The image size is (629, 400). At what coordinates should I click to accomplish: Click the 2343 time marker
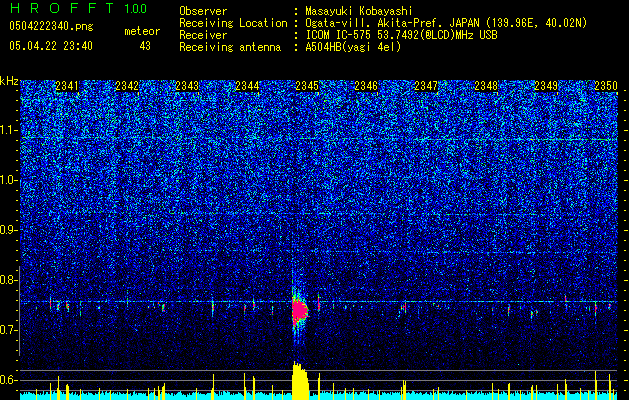[x=187, y=86]
